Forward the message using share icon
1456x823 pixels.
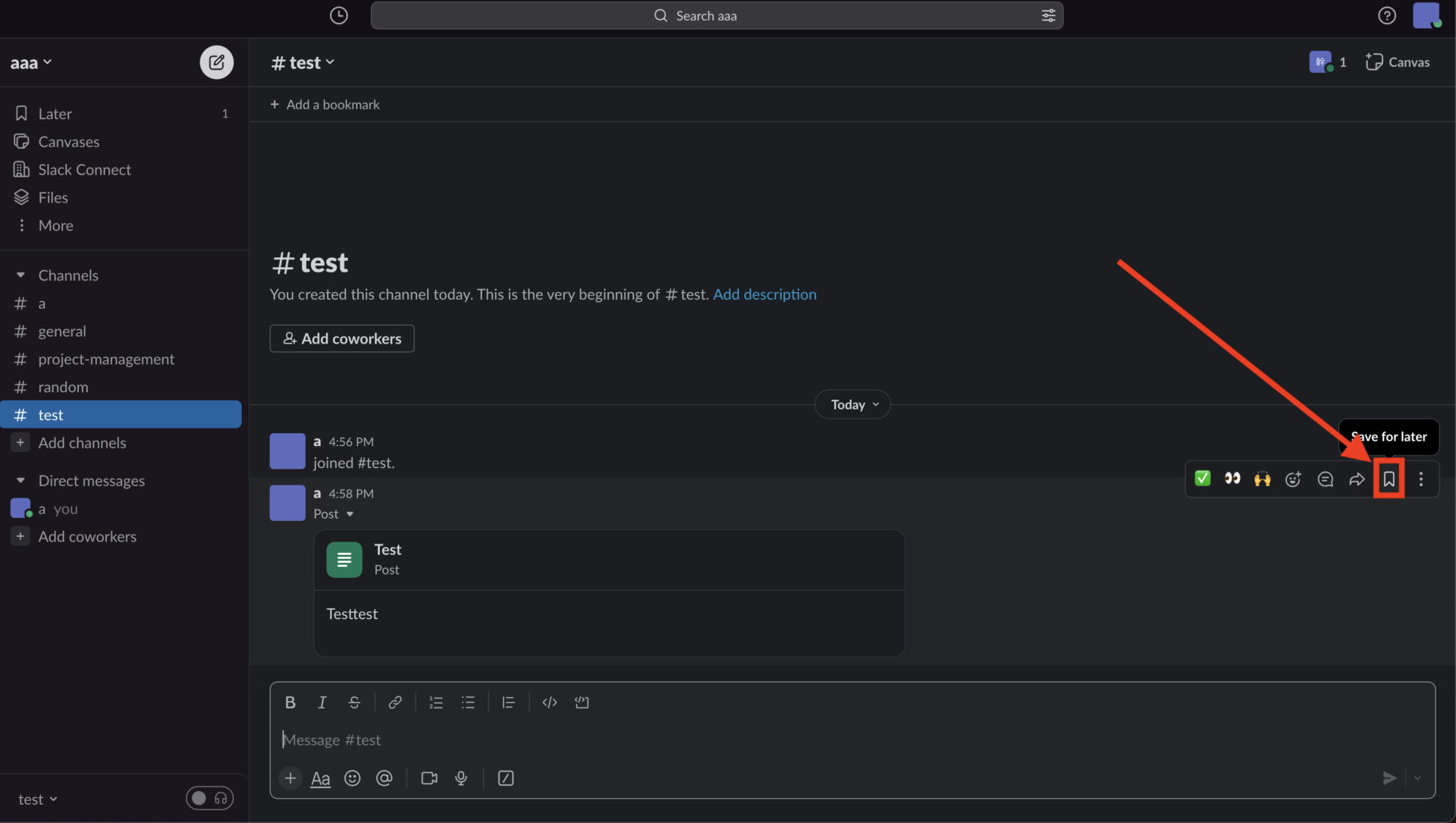tap(1357, 479)
